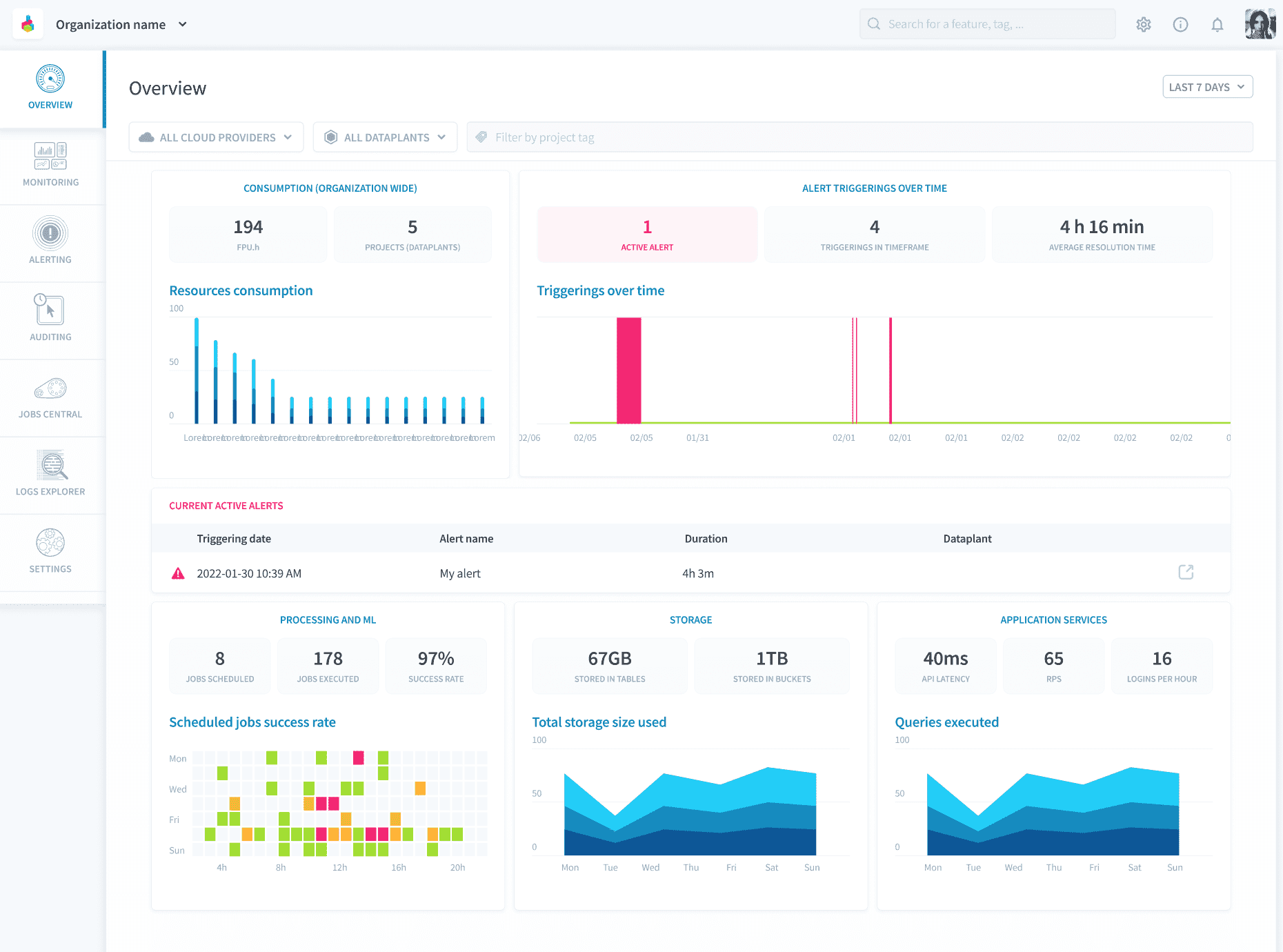The height and width of the screenshot is (952, 1283).
Task: Click the My alert name cell
Action: tap(460, 573)
